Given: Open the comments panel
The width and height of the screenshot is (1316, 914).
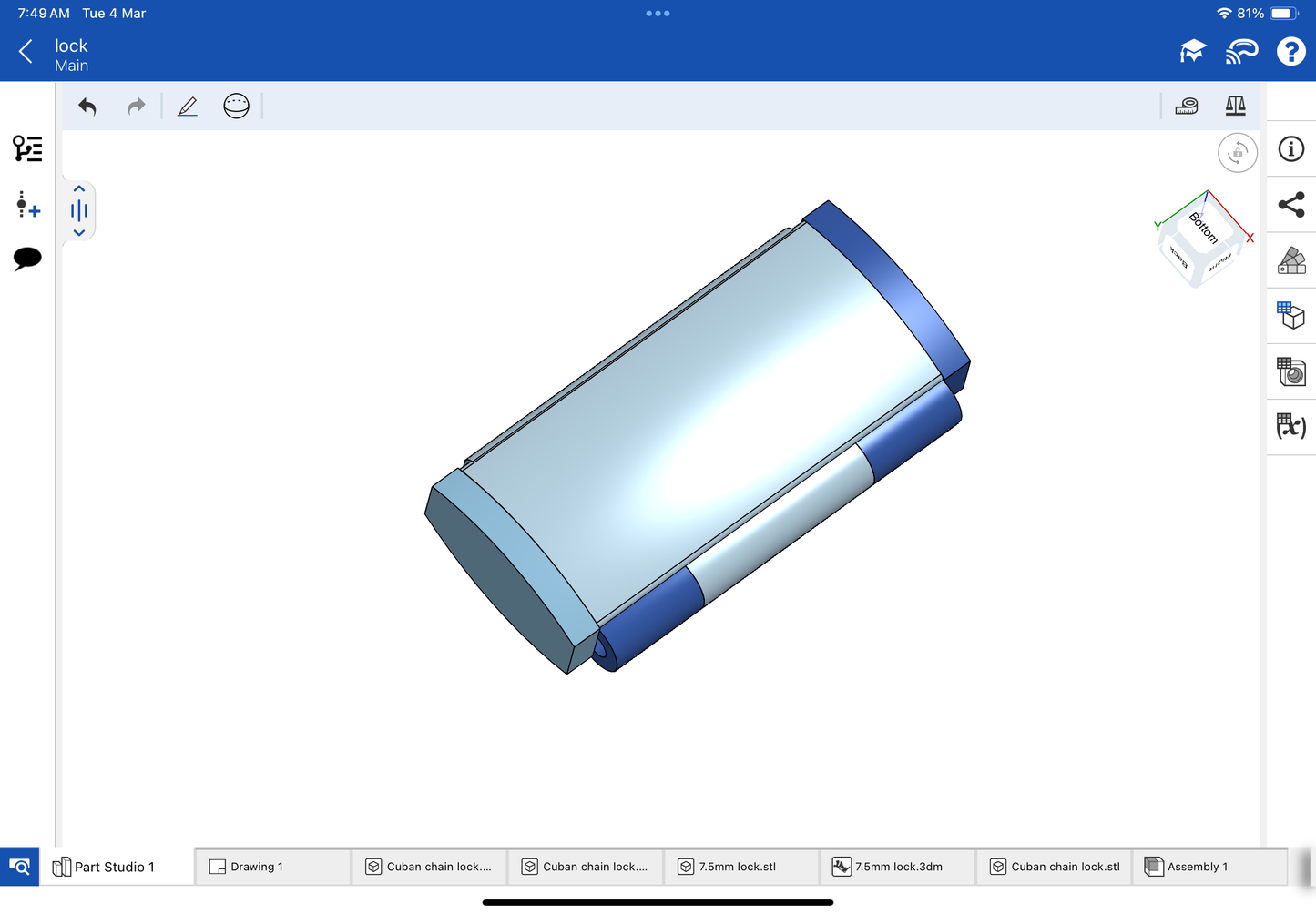Looking at the screenshot, I should pyautogui.click(x=27, y=259).
